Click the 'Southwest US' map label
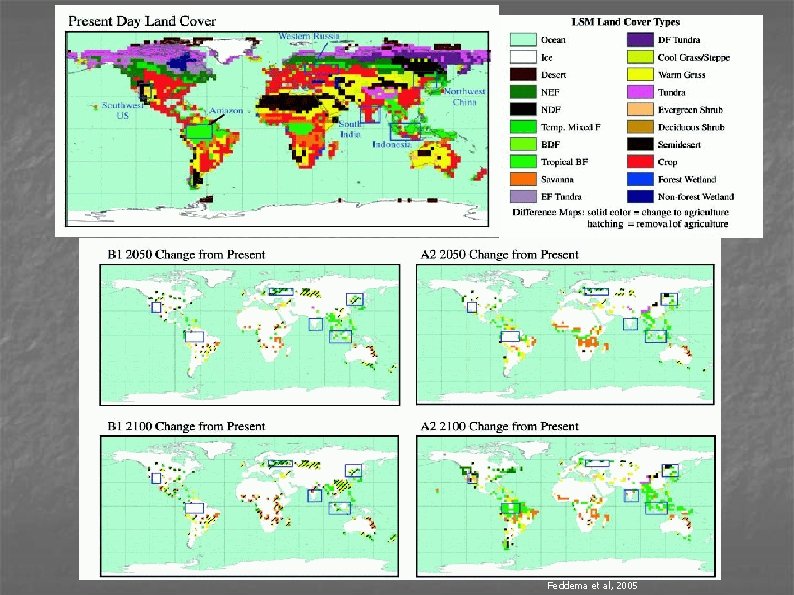794x595 pixels. 123,110
